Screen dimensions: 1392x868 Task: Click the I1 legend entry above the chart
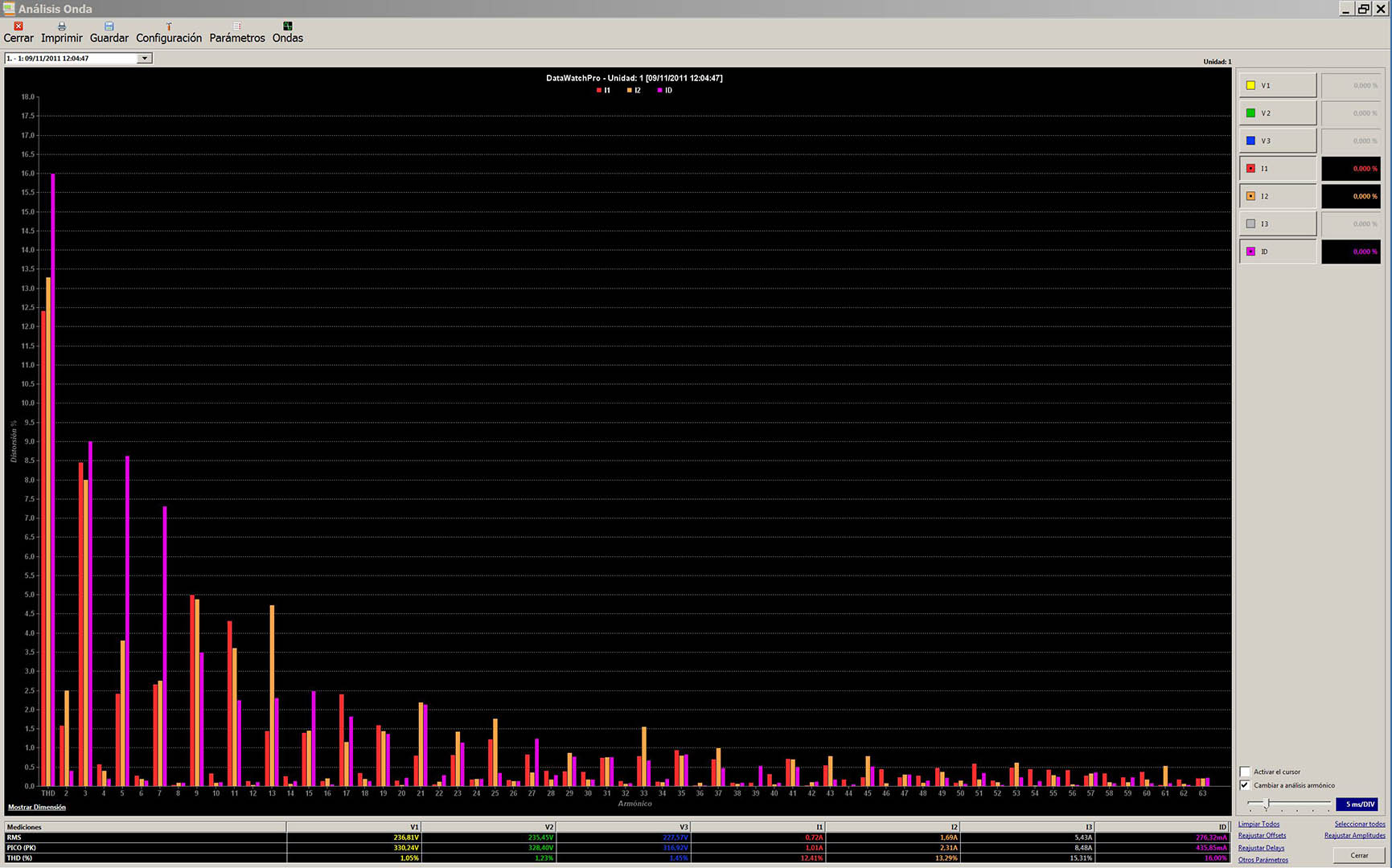pos(603,91)
